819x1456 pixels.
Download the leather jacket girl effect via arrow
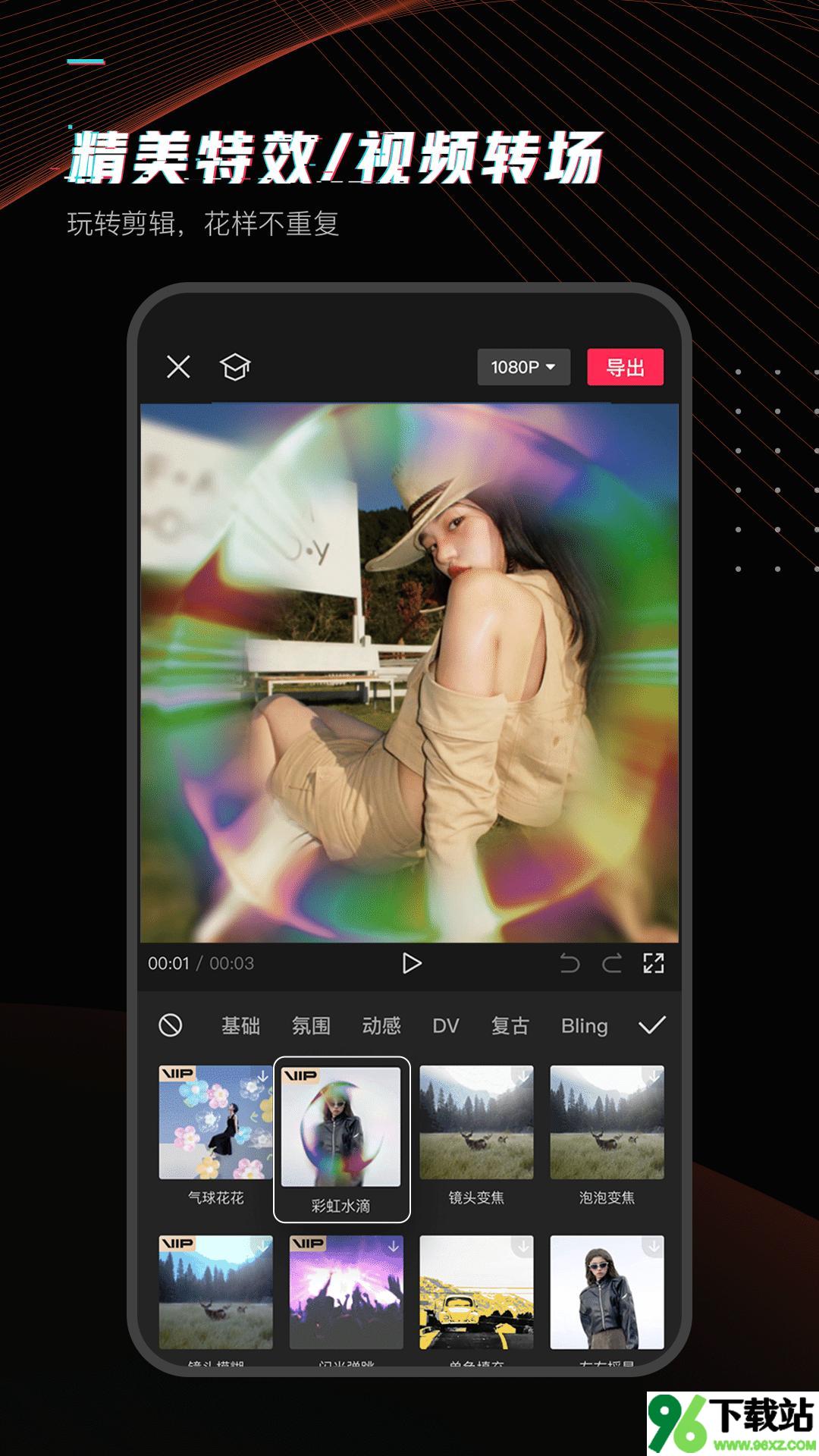point(654,1246)
